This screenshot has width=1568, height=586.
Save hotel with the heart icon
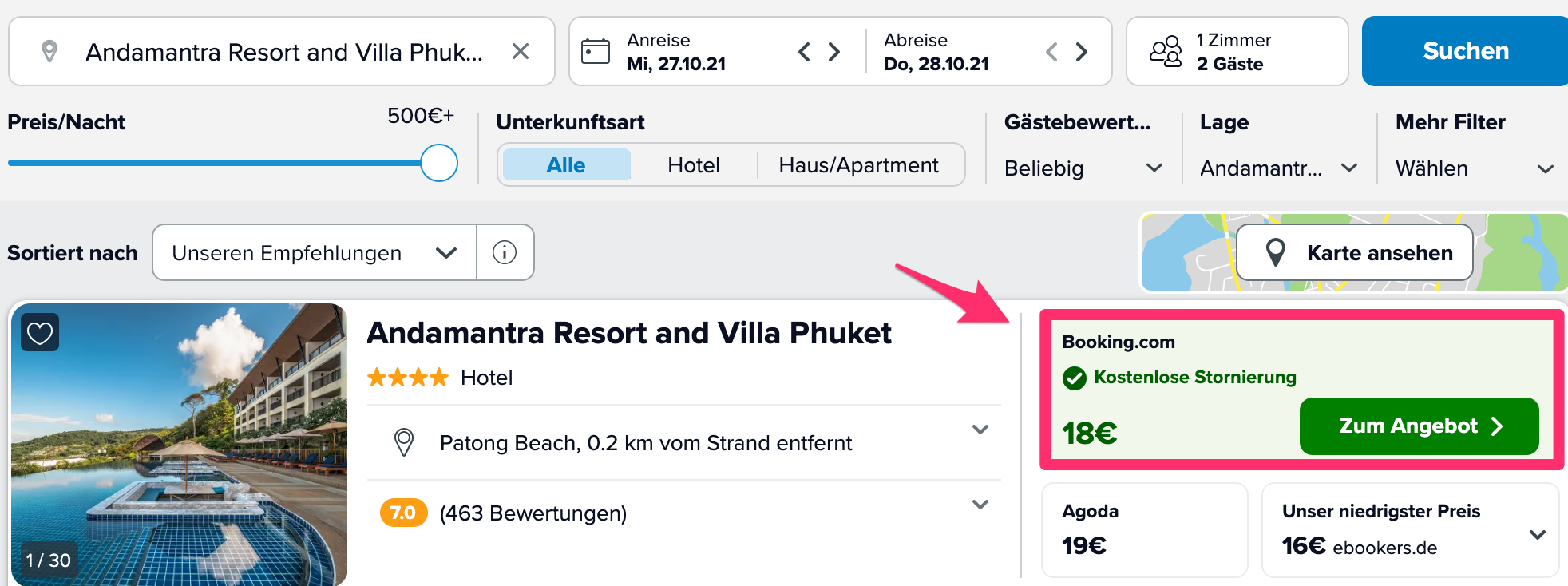tap(40, 332)
